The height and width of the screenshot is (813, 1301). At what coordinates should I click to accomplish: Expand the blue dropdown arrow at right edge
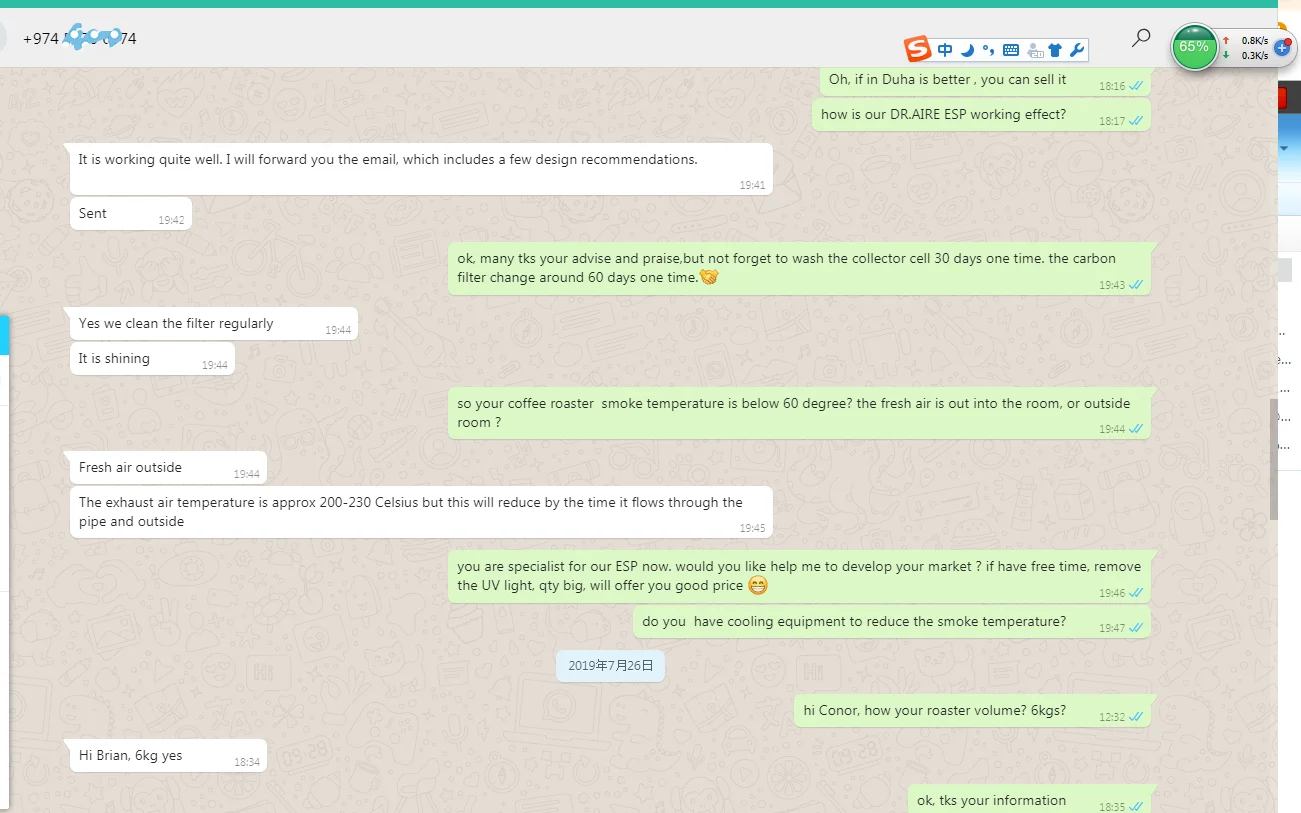click(x=1284, y=148)
